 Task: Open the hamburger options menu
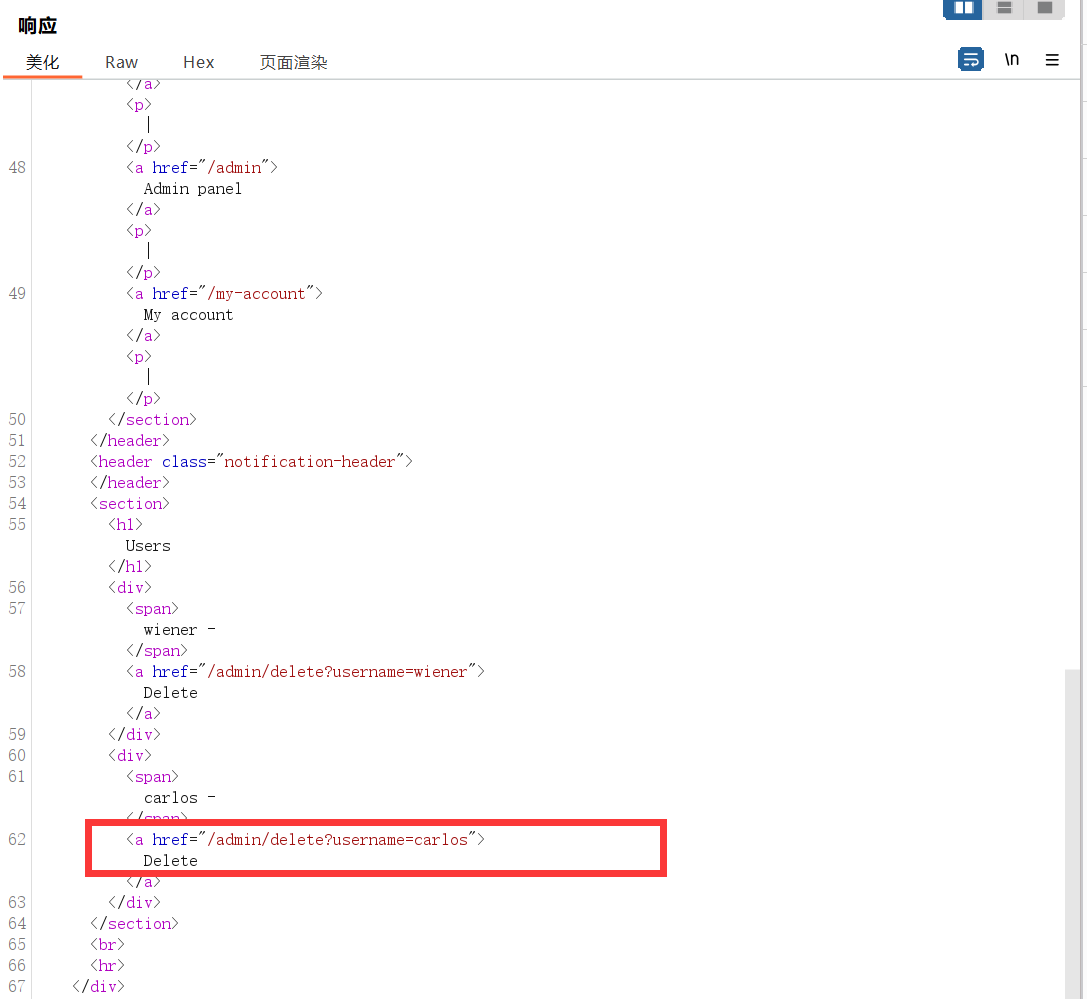(1052, 60)
